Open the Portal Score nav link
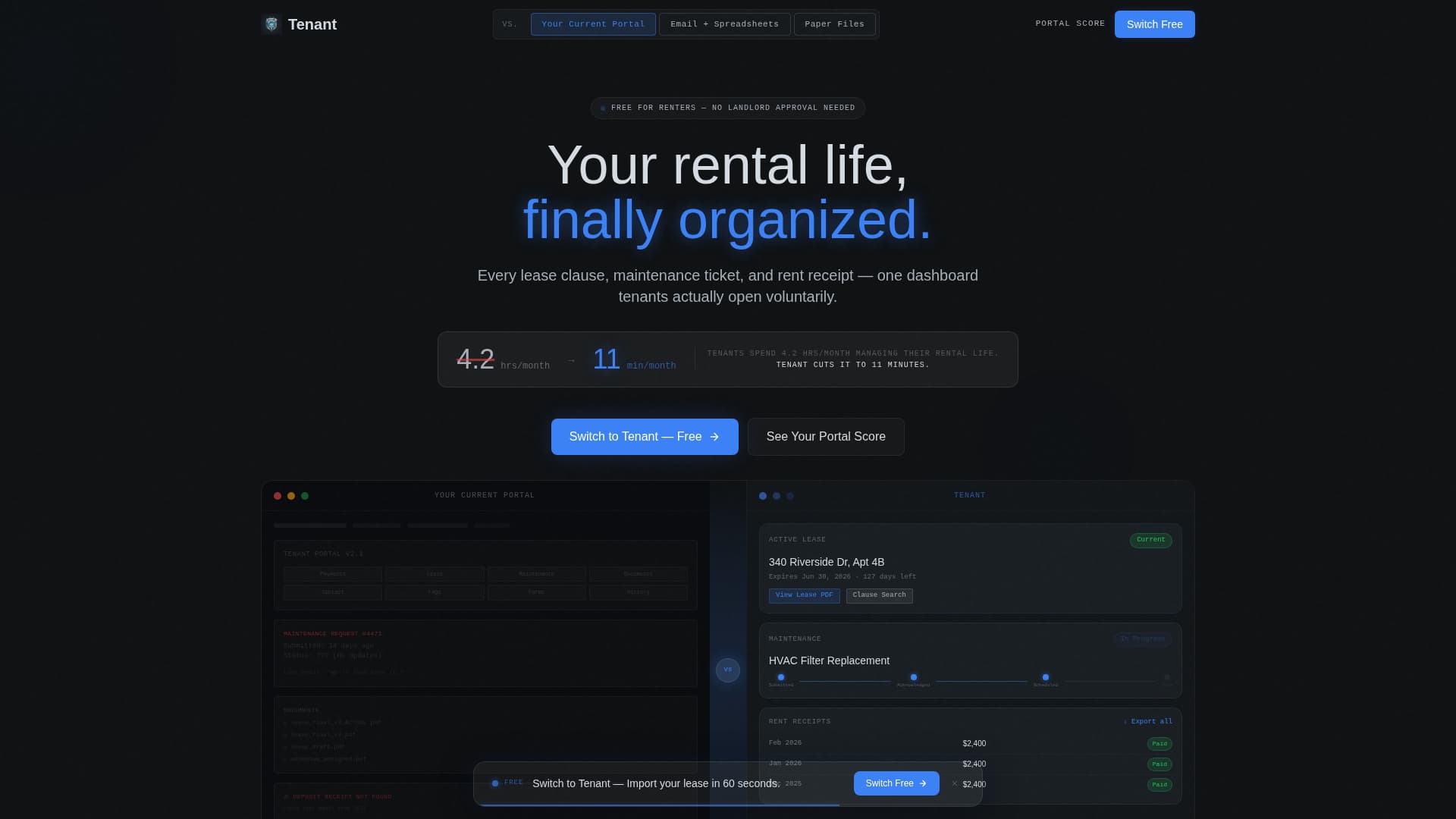This screenshot has width=1456, height=819. click(x=1070, y=24)
